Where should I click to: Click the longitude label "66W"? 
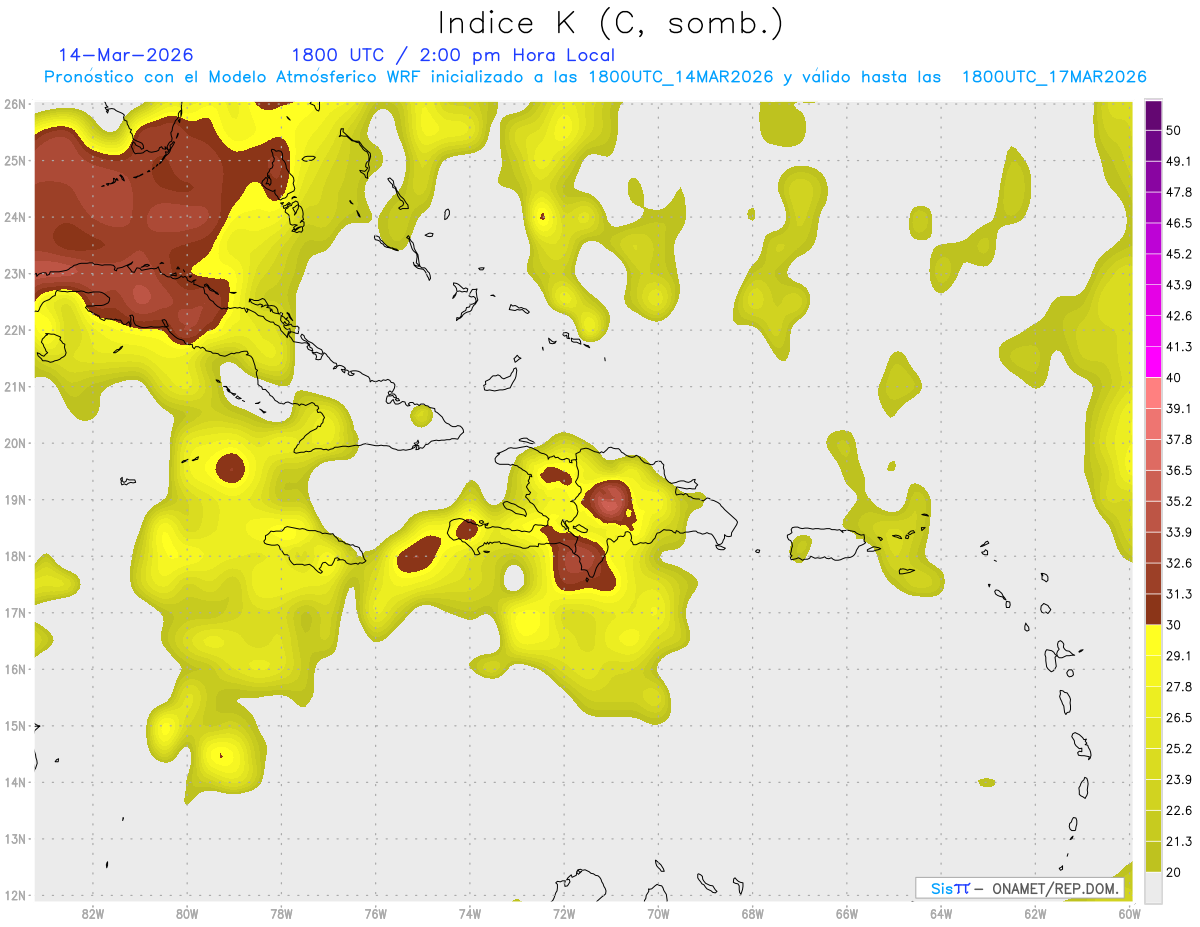click(846, 913)
